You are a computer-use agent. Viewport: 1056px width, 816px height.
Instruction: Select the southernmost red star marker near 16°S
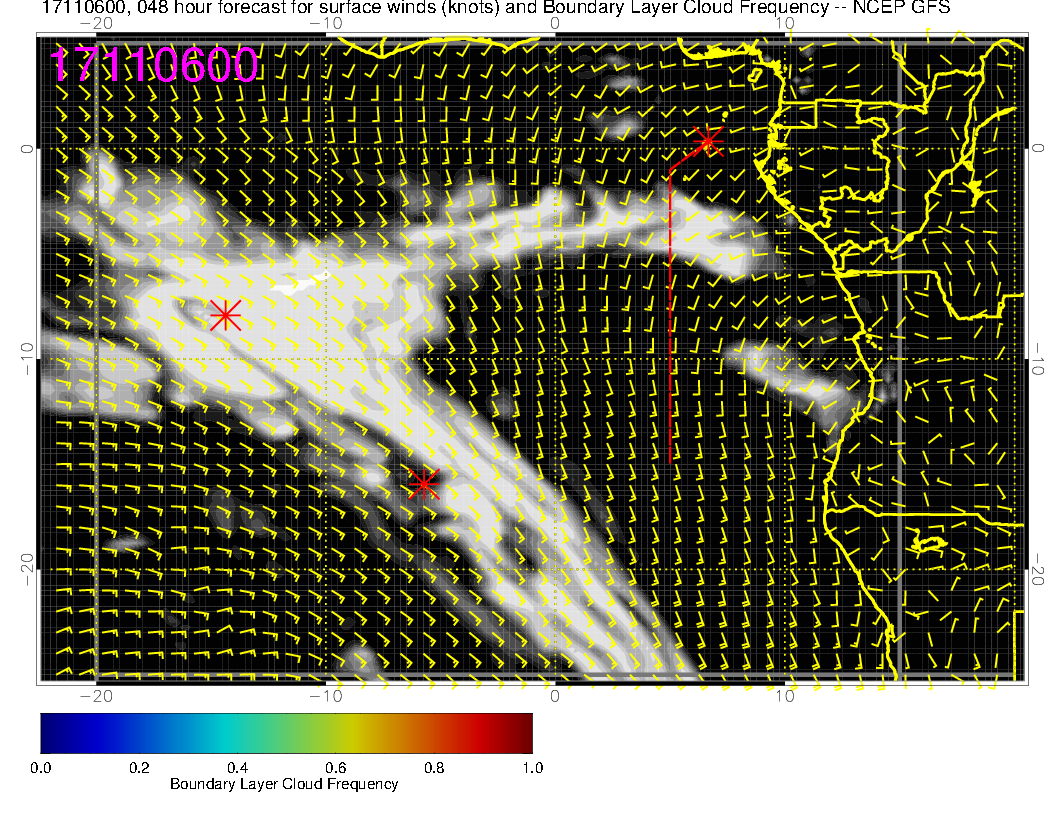[x=424, y=483]
